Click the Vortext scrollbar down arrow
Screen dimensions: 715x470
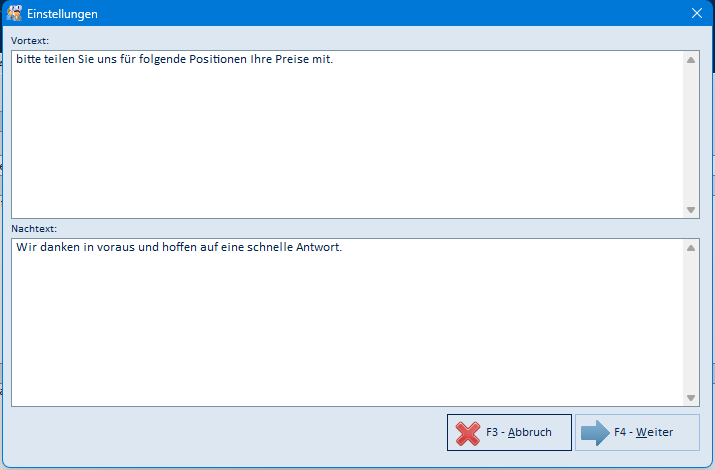691,210
